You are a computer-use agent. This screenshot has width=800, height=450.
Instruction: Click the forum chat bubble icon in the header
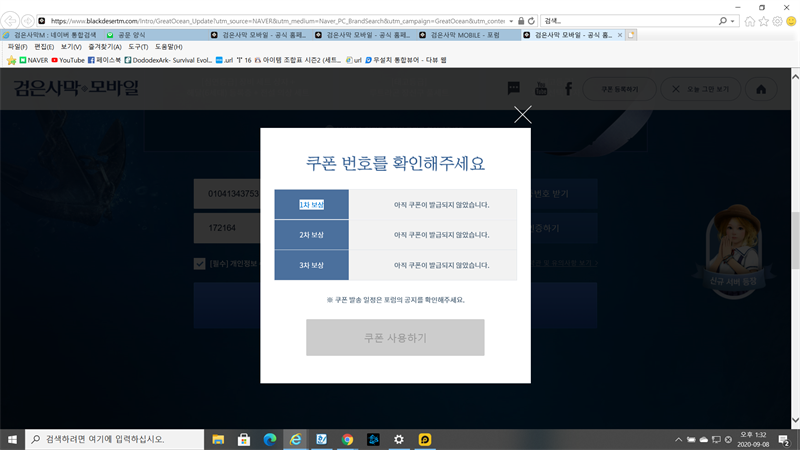pos(514,89)
